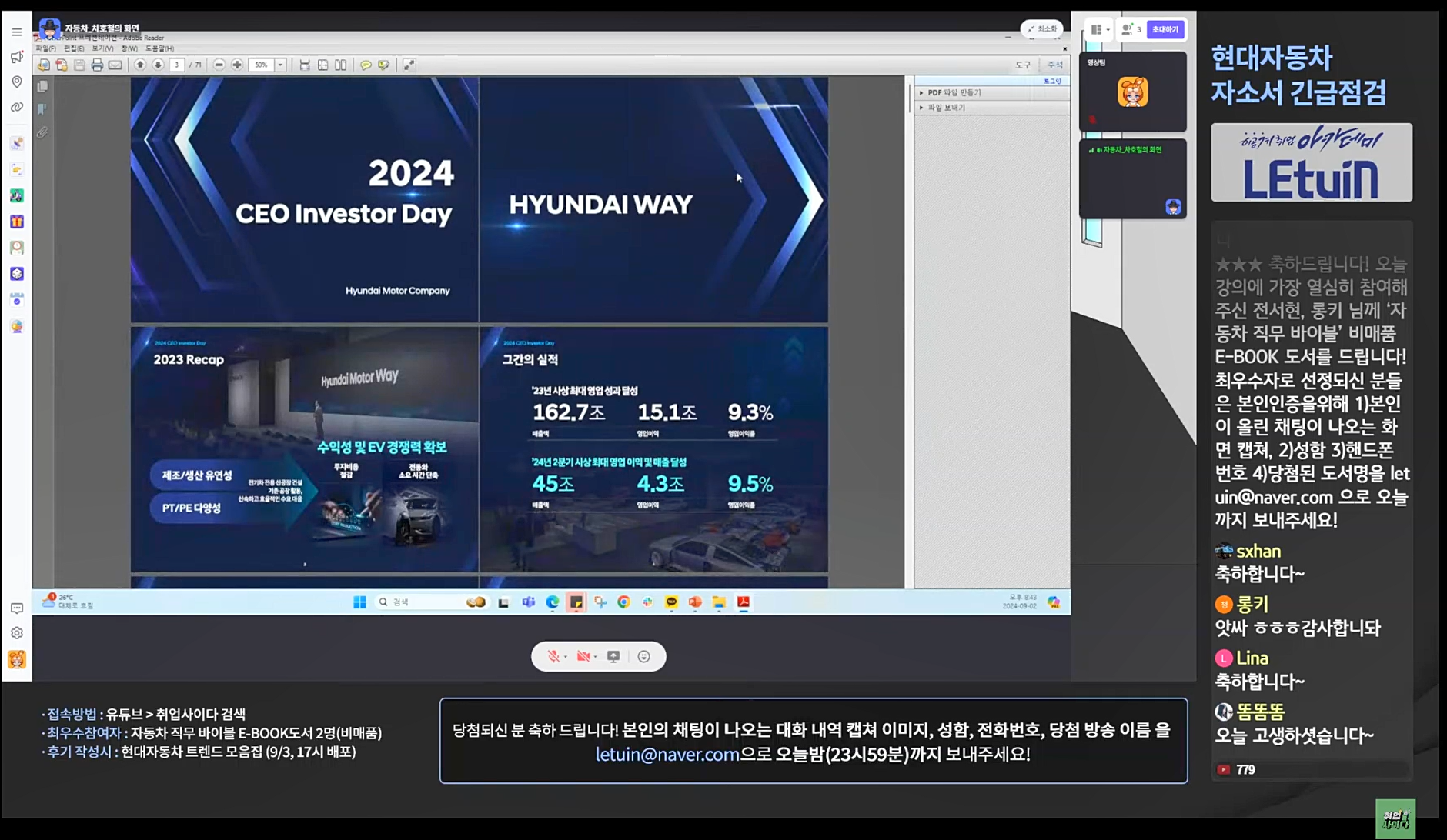The width and height of the screenshot is (1447, 840).
Task: Click the zoom out minus icon
Action: [219, 65]
